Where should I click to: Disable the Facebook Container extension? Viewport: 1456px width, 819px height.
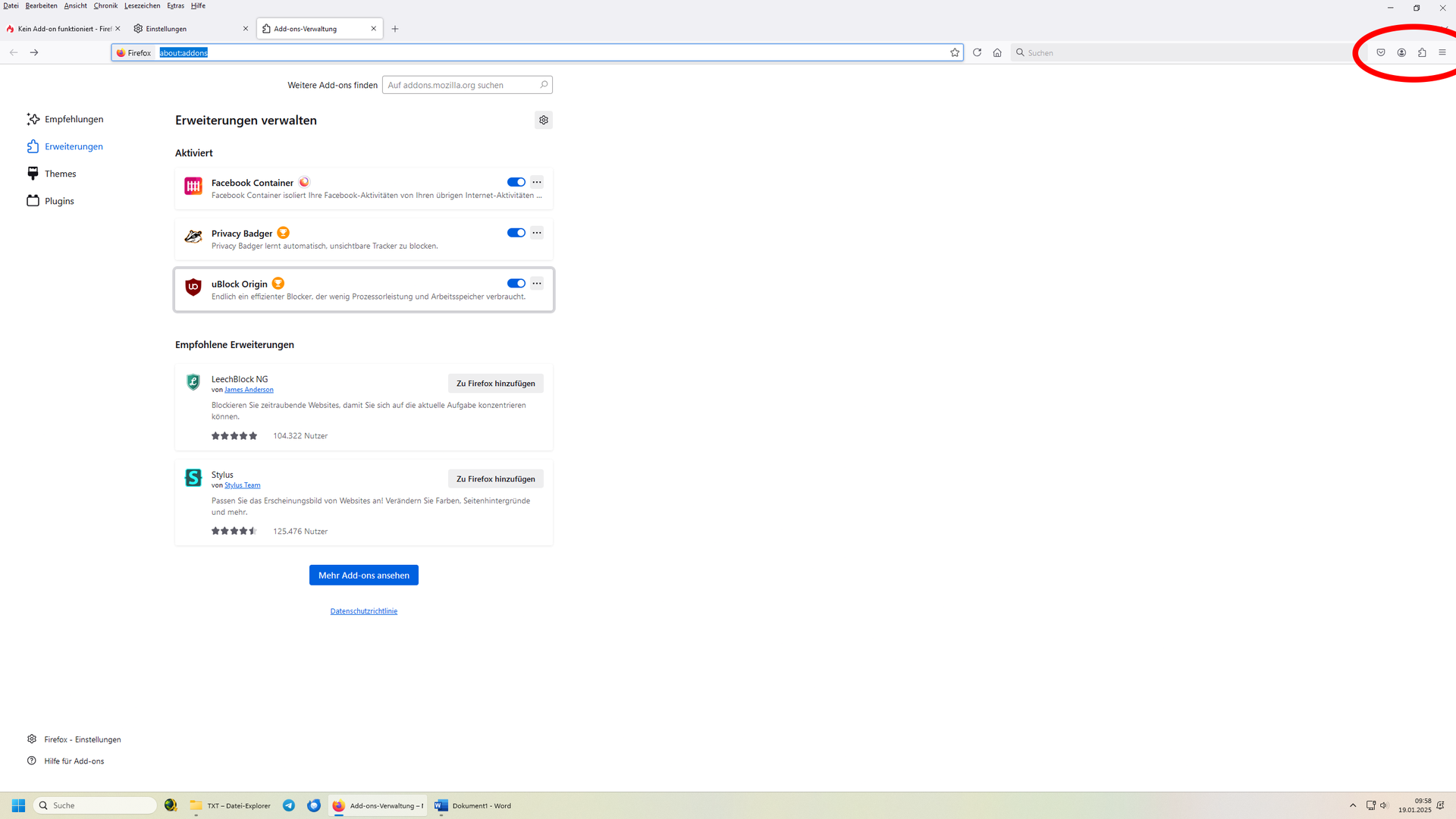click(x=516, y=182)
